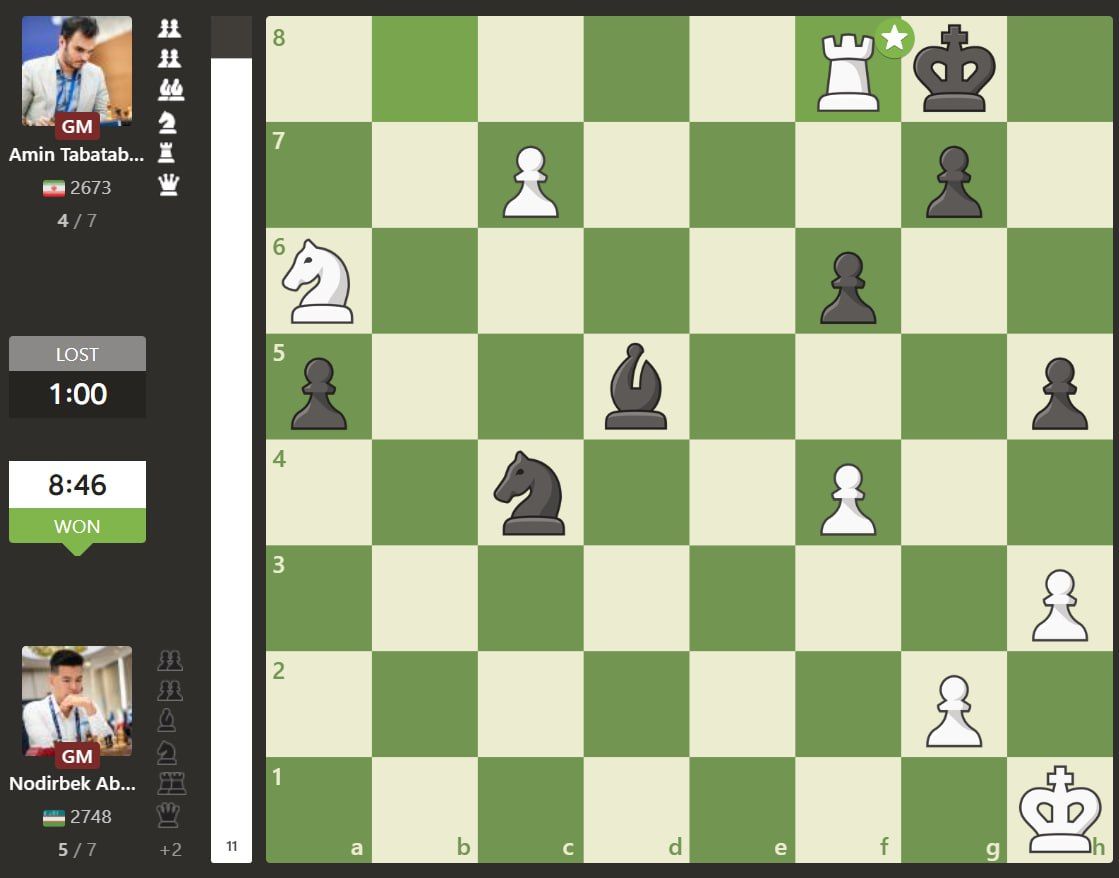Click the rating 2673
Viewport: 1119px width, 878px height.
91,188
